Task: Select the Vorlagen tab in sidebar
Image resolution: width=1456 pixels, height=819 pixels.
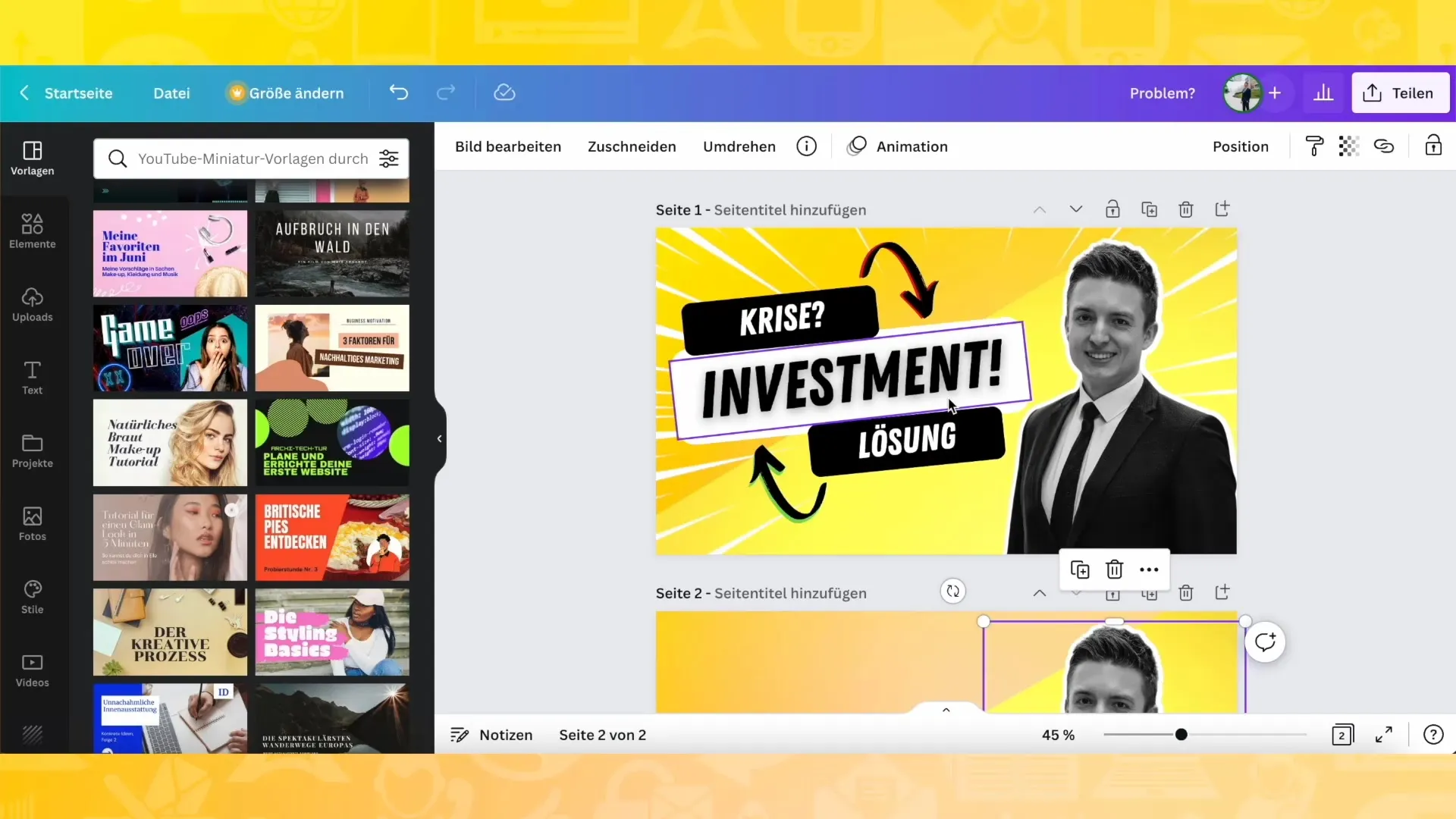Action: (x=32, y=158)
